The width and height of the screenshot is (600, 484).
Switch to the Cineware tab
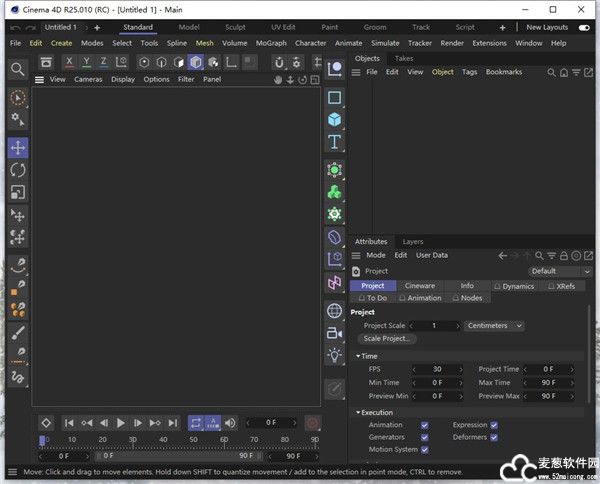(420, 286)
